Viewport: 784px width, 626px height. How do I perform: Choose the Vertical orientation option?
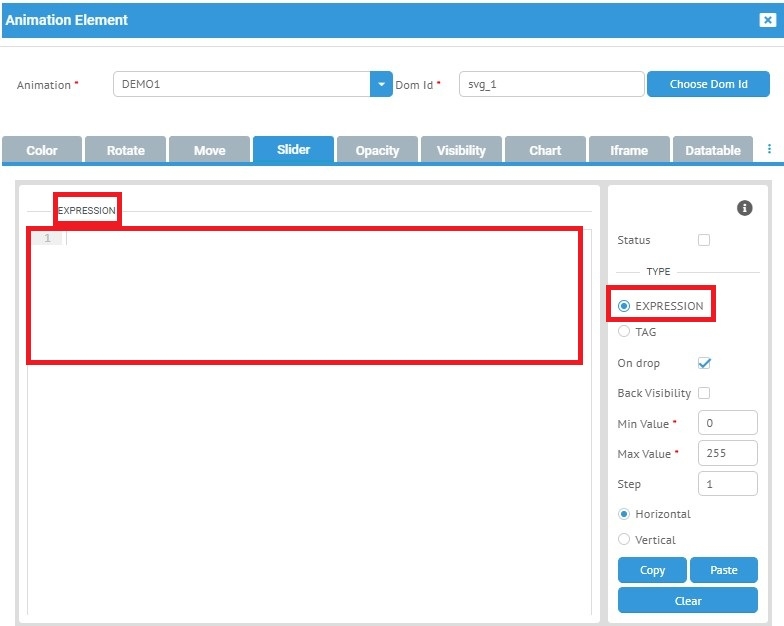(x=625, y=540)
